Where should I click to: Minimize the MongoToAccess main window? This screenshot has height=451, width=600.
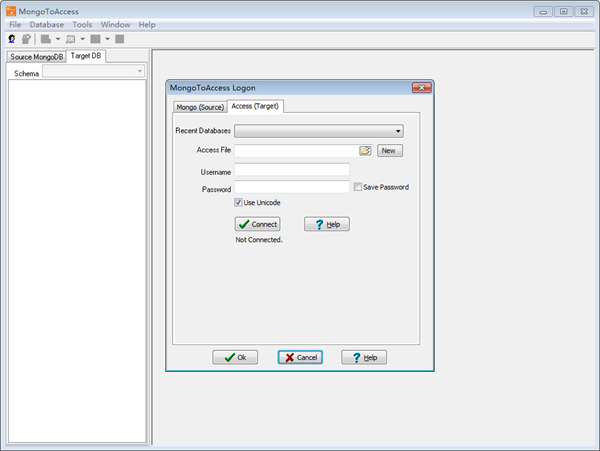point(543,11)
